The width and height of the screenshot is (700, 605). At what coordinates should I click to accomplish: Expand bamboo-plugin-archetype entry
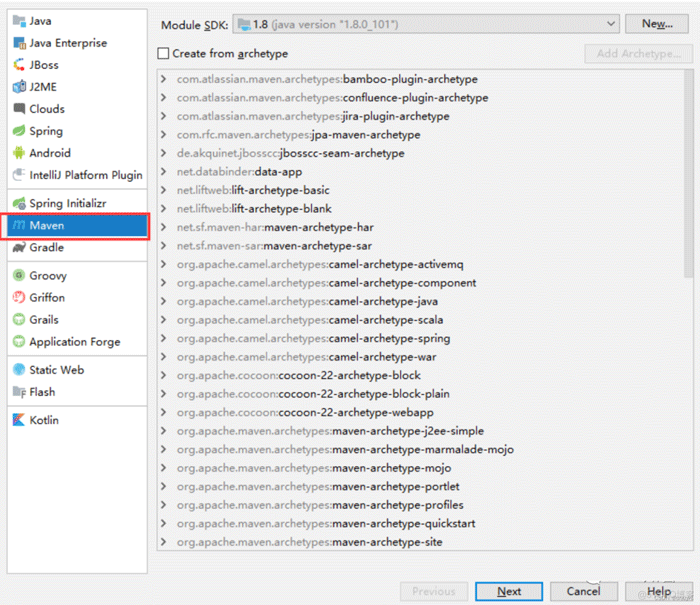click(x=163, y=79)
